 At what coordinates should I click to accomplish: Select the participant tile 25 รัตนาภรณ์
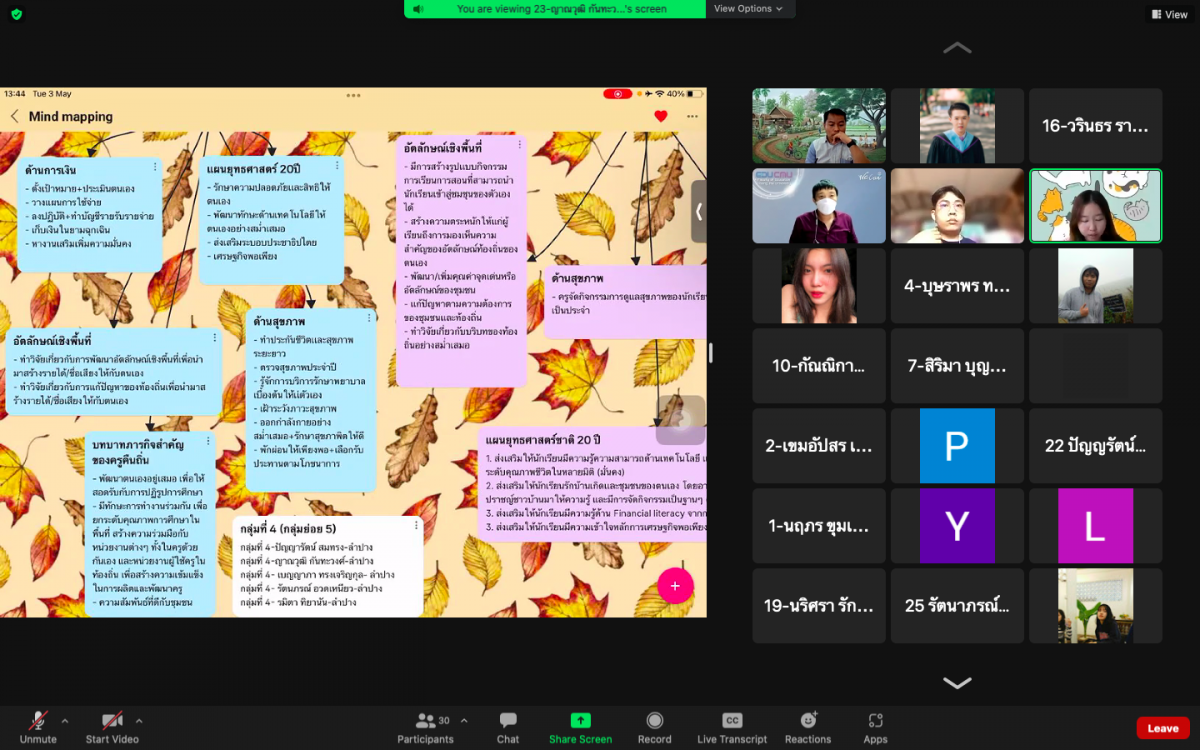(x=957, y=606)
